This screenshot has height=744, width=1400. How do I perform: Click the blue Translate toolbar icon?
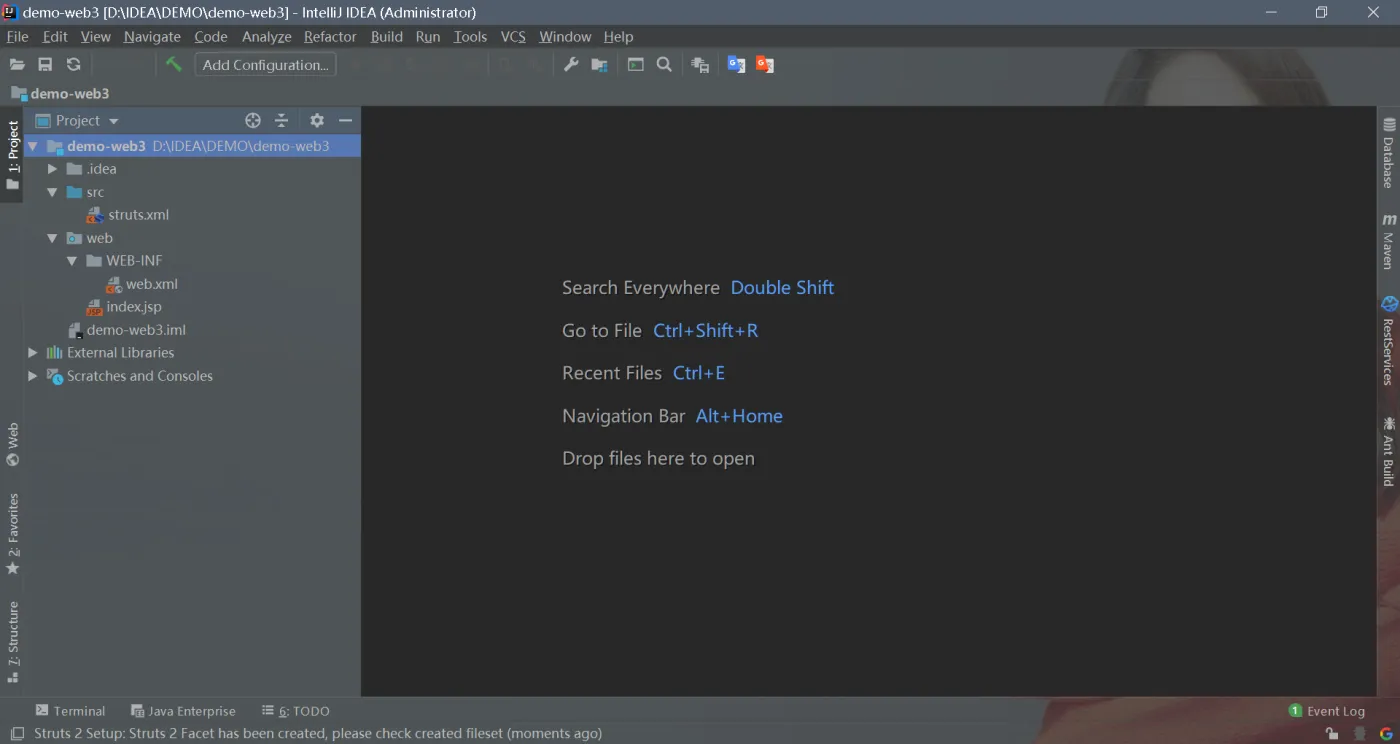click(736, 65)
